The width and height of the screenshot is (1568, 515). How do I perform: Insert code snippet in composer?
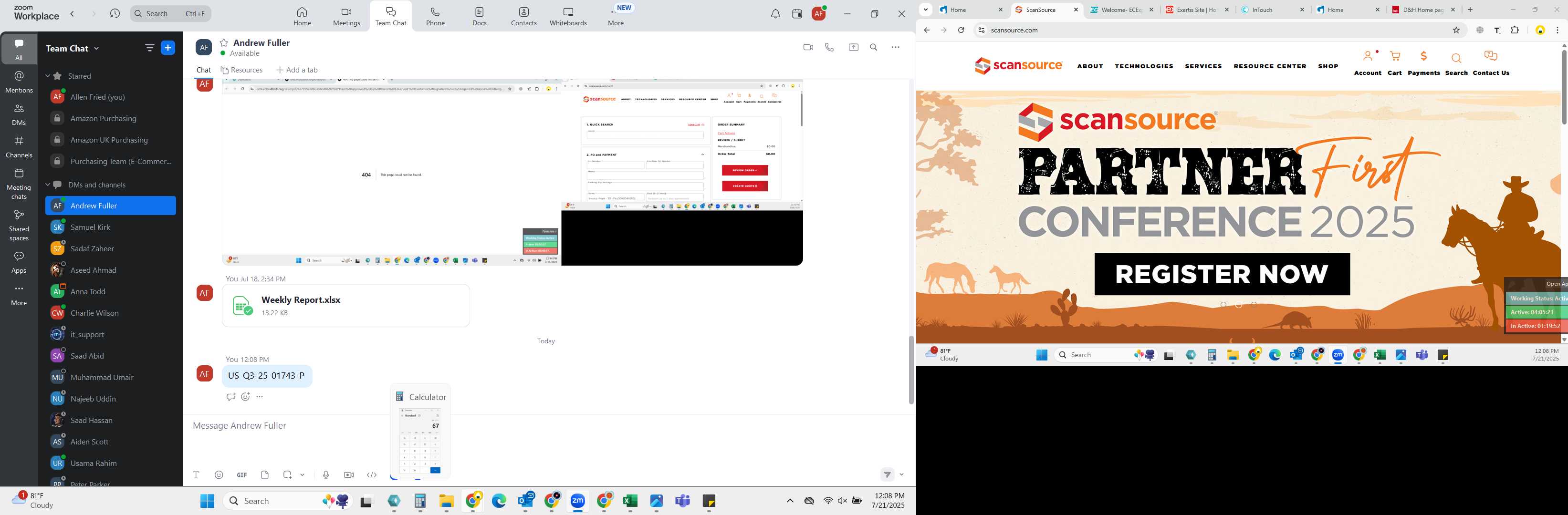(x=372, y=475)
